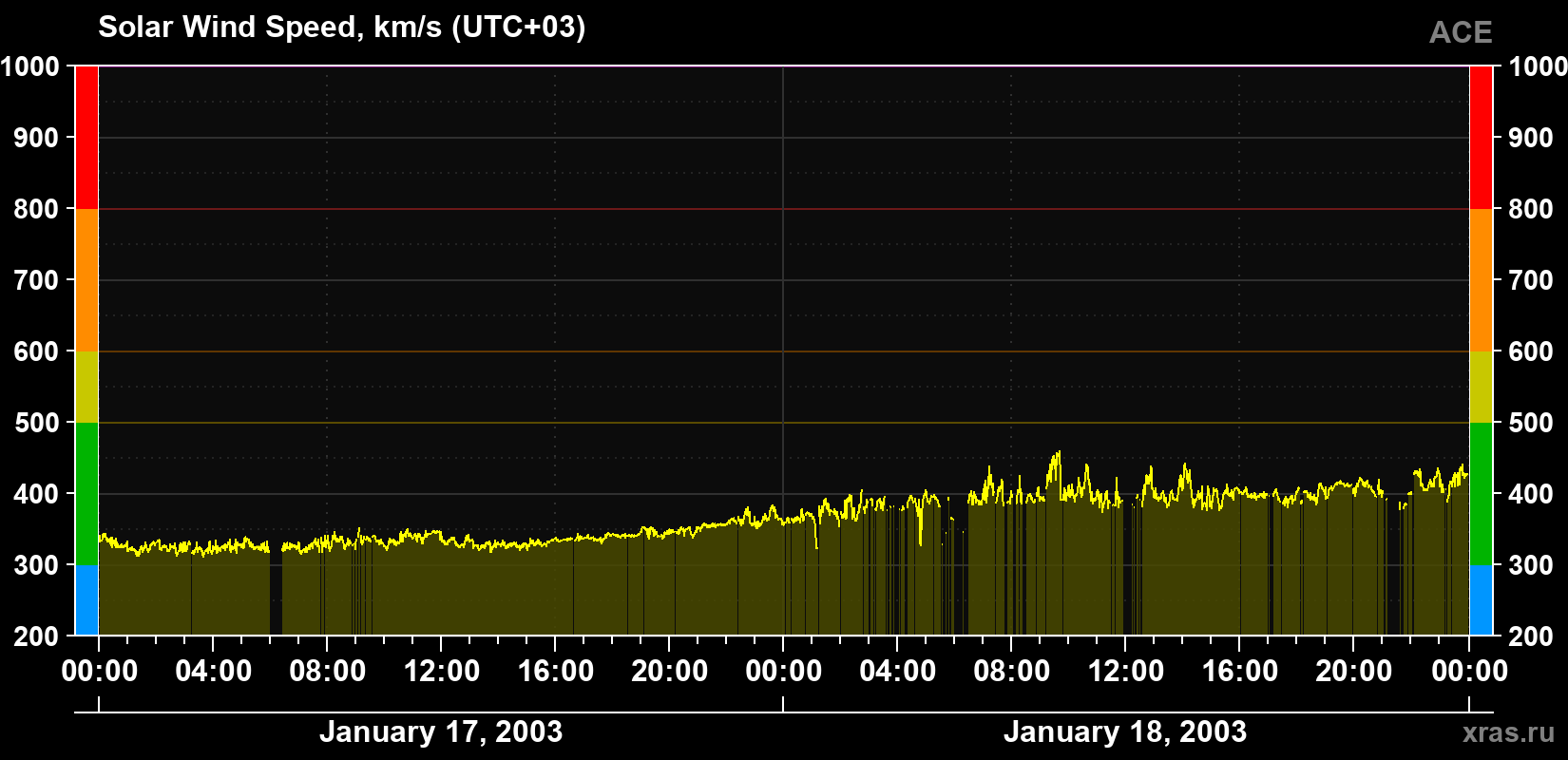The width and height of the screenshot is (1568, 760).
Task: Click the xras.ru watermark link
Action: [1508, 732]
